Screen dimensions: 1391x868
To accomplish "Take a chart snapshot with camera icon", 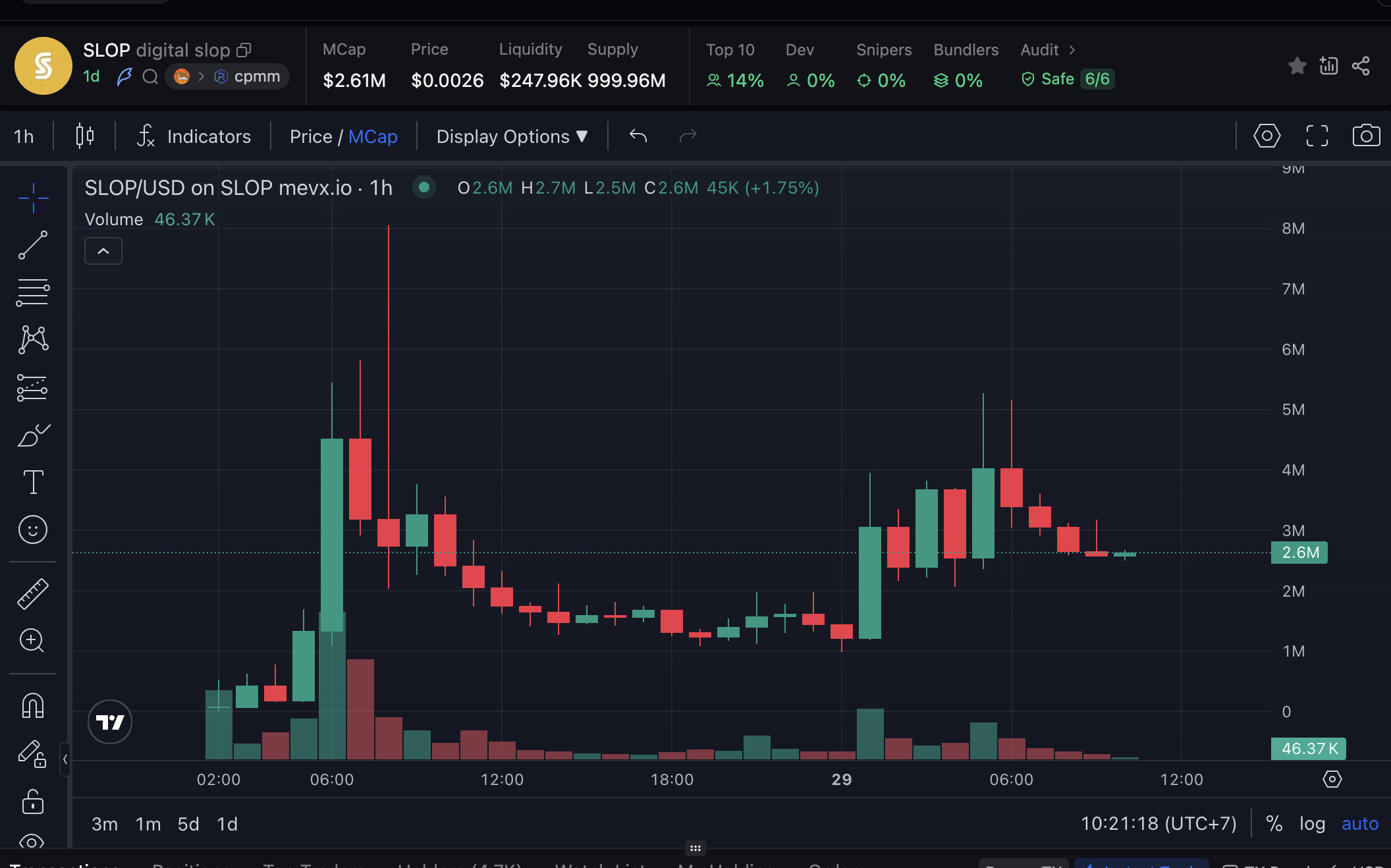I will pyautogui.click(x=1367, y=136).
